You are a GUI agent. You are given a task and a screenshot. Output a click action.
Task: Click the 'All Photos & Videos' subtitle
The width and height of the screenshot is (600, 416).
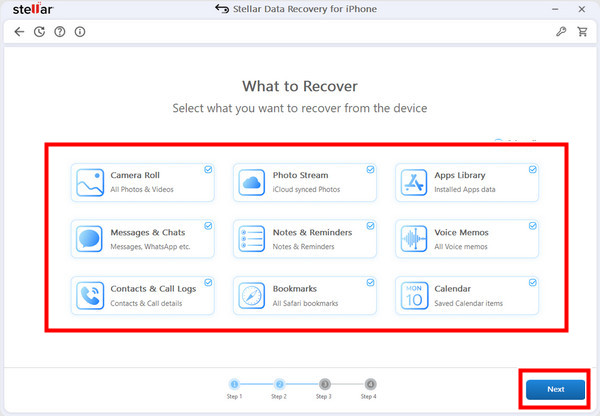click(142, 189)
